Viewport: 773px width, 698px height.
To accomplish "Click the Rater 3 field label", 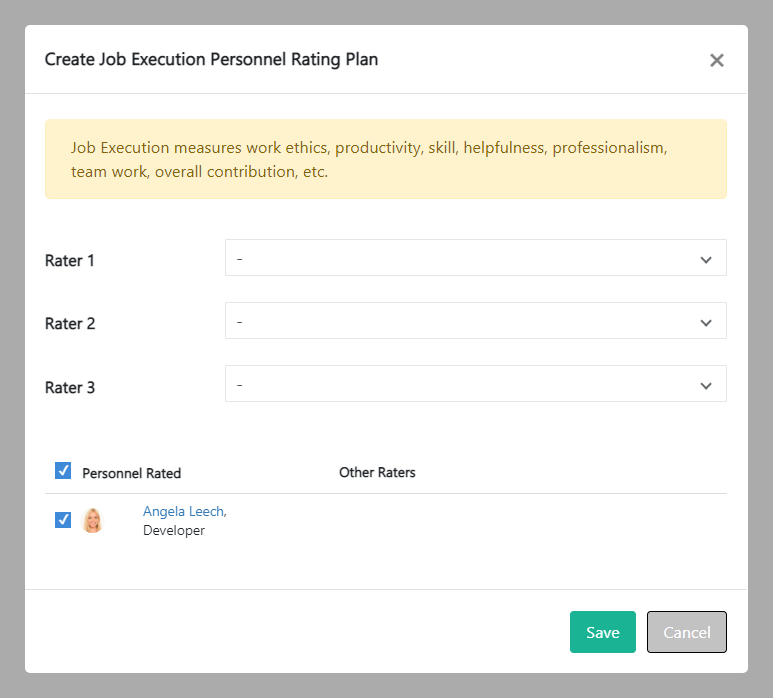I will (x=70, y=387).
